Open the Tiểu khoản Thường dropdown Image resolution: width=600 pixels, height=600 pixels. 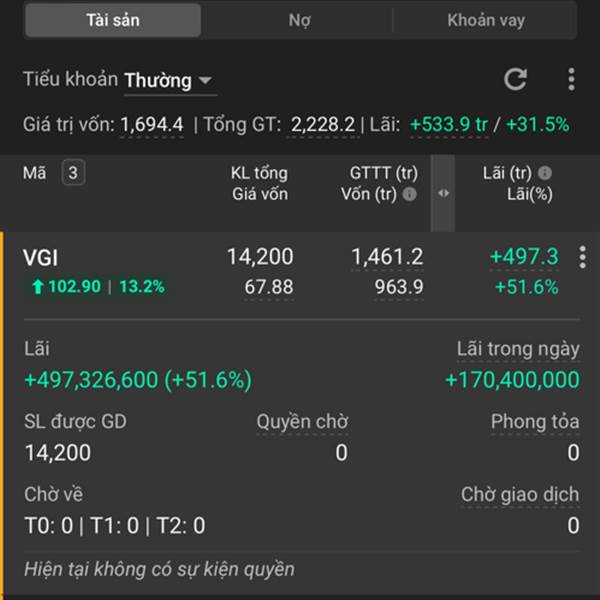coord(169,80)
